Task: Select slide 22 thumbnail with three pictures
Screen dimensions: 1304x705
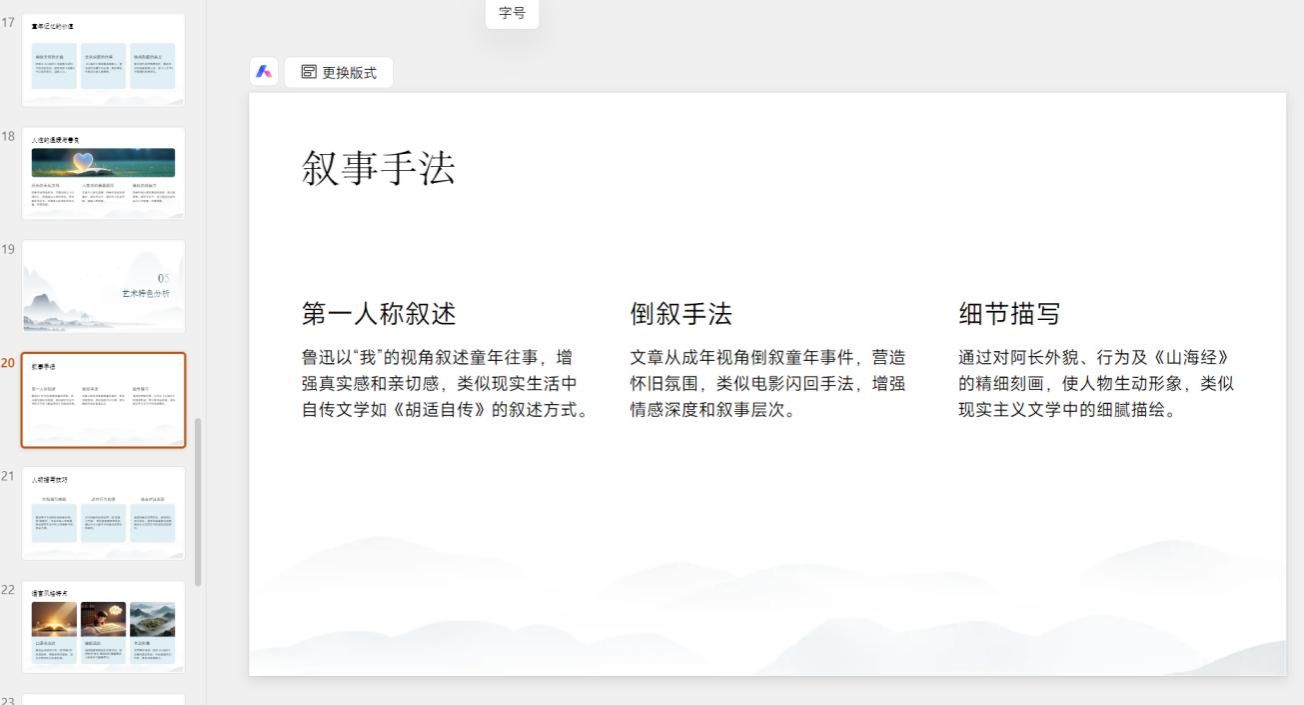Action: (x=104, y=627)
